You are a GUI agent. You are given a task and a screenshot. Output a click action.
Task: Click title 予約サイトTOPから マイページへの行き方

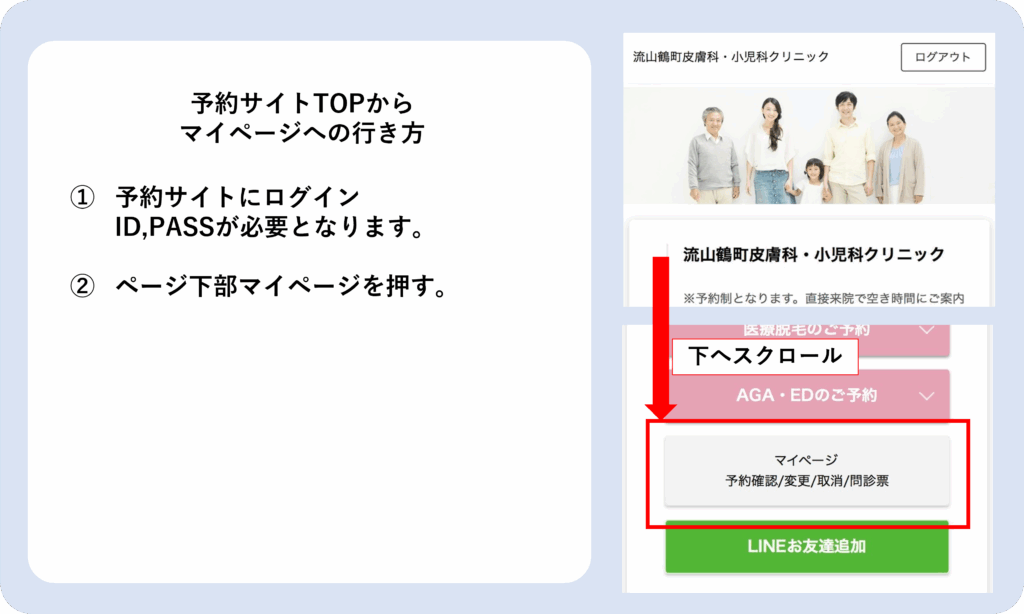pos(302,118)
